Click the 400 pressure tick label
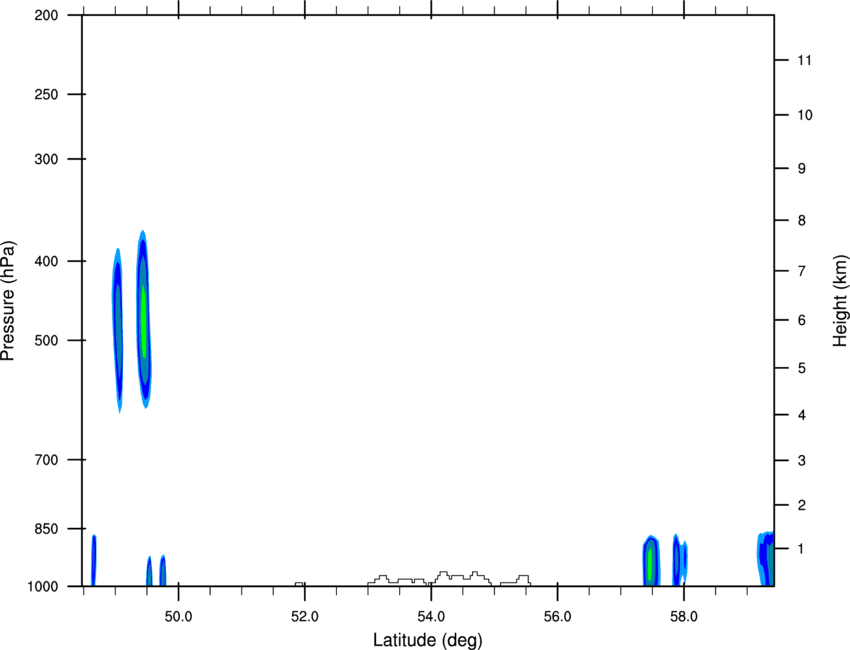Image resolution: width=850 pixels, height=650 pixels. (47, 261)
